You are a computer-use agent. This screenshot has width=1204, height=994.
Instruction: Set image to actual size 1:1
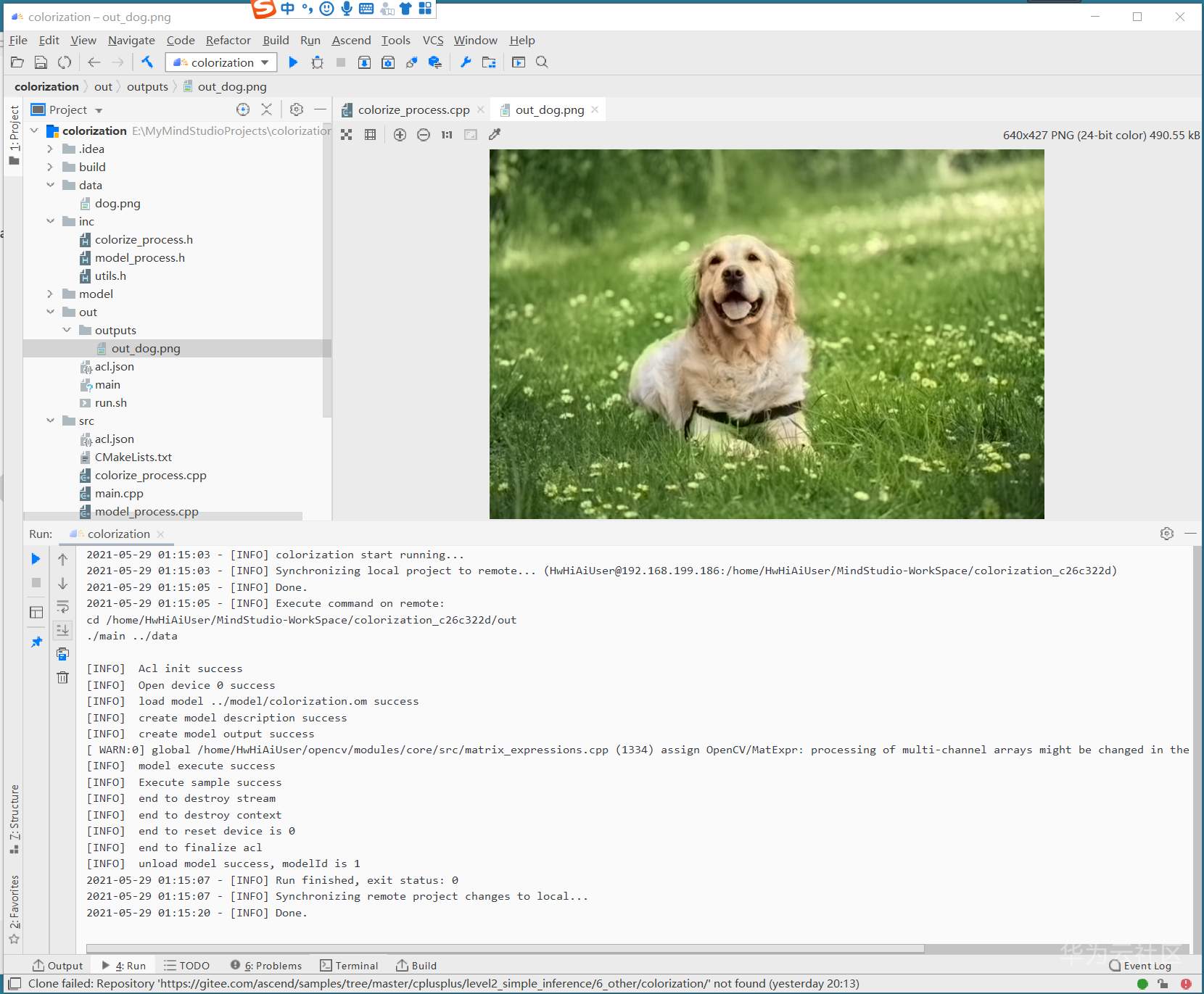[447, 135]
